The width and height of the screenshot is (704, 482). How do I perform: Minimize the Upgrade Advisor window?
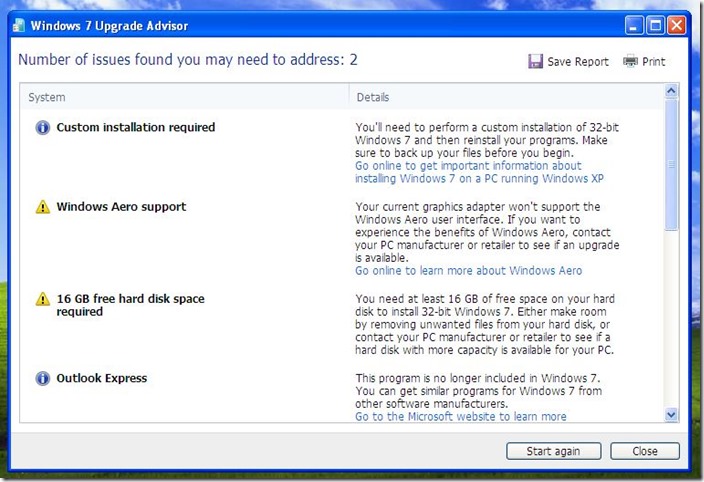634,26
